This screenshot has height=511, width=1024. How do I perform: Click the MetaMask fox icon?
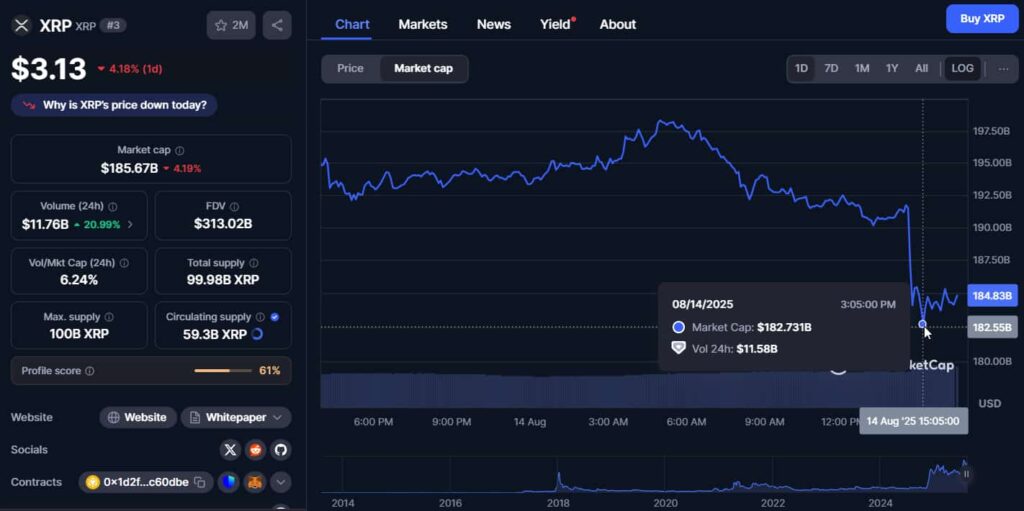point(254,482)
